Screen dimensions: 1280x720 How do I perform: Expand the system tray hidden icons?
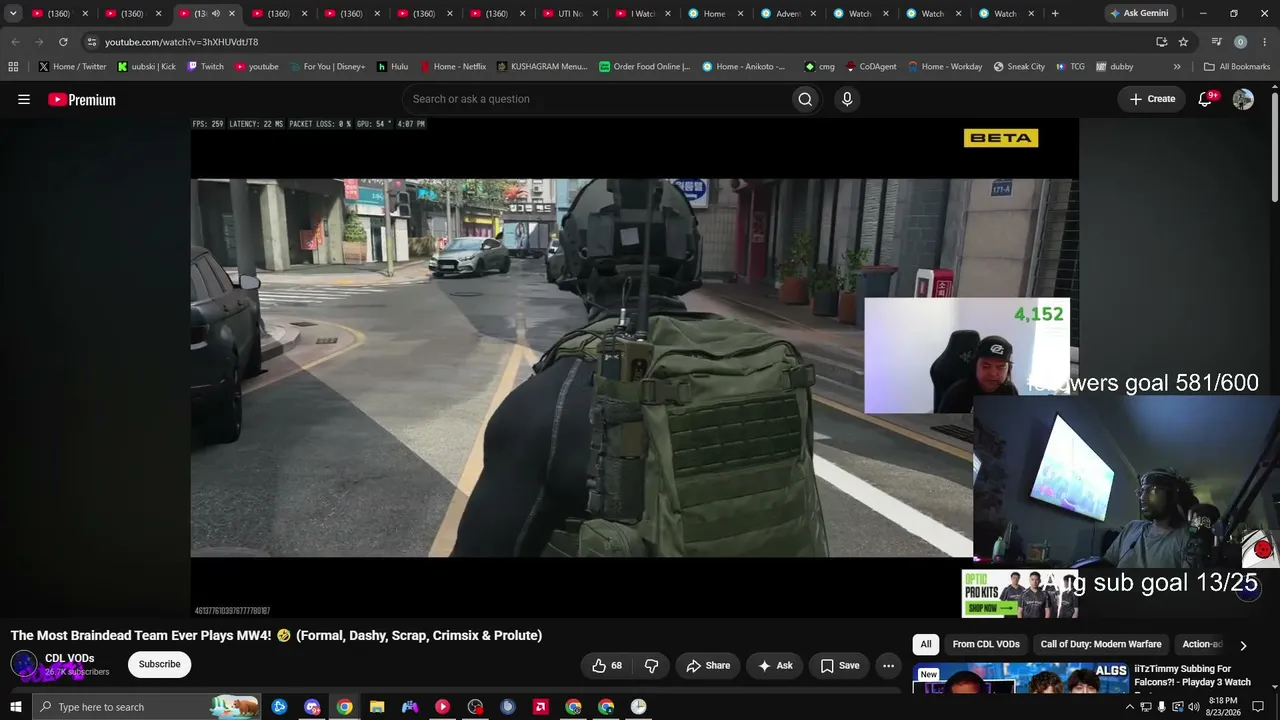[x=1130, y=707]
